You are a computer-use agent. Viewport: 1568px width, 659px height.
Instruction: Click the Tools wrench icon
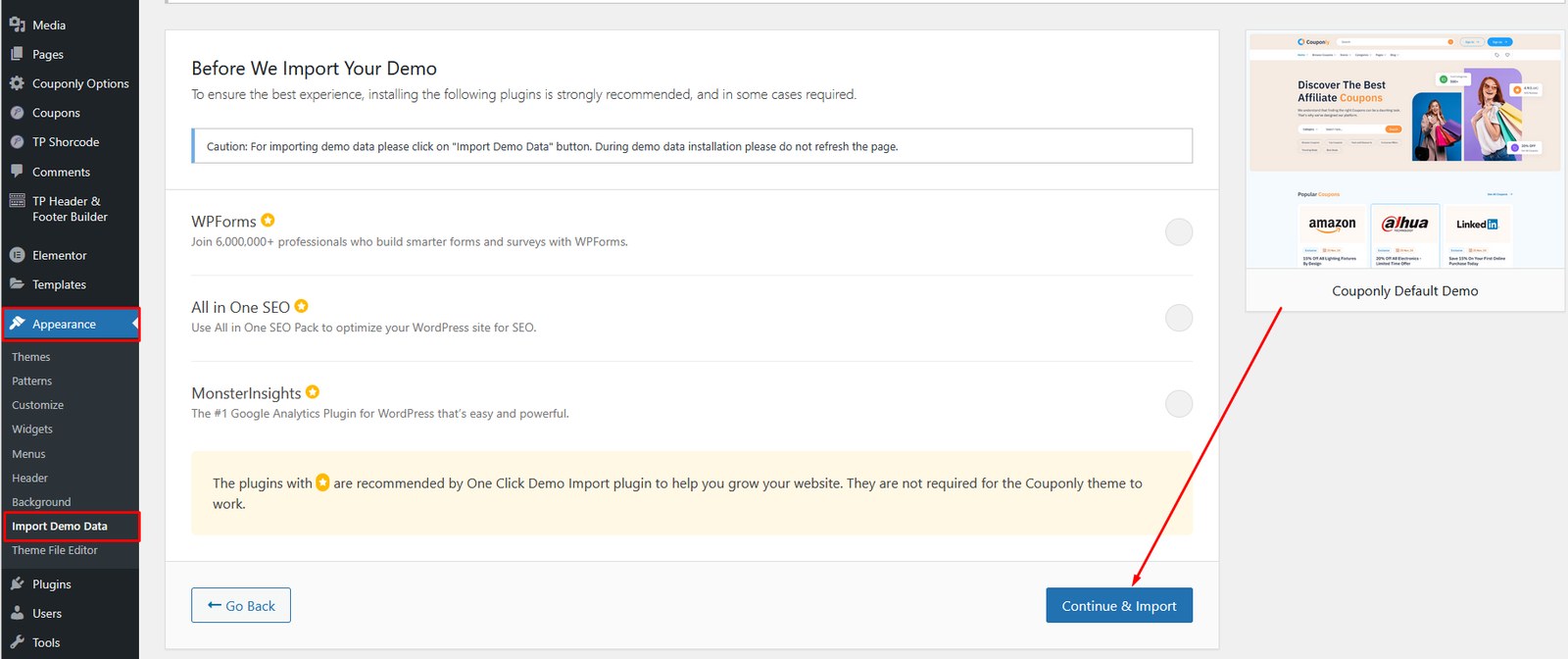[17, 642]
